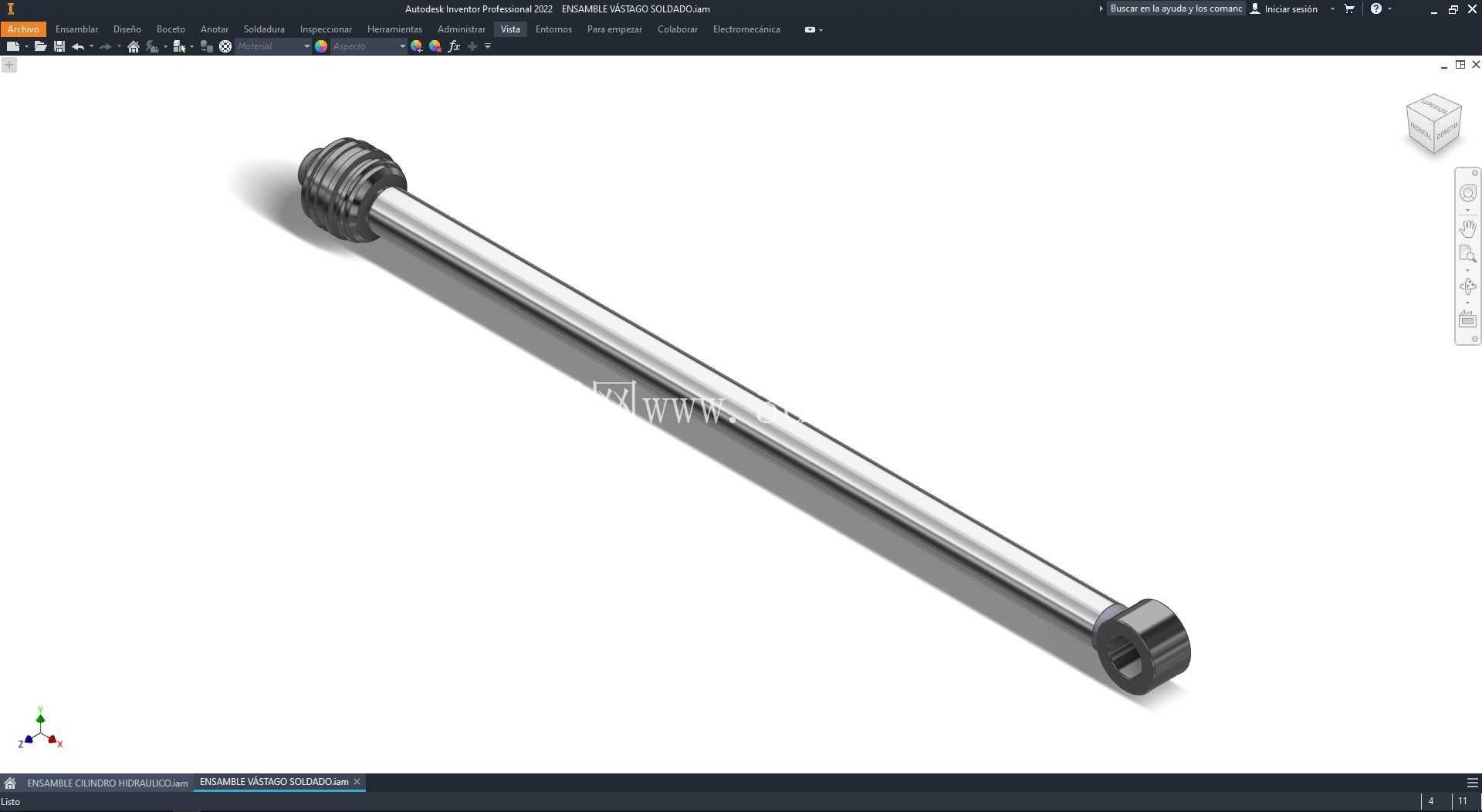Click the Home view icon

pyautogui.click(x=134, y=46)
